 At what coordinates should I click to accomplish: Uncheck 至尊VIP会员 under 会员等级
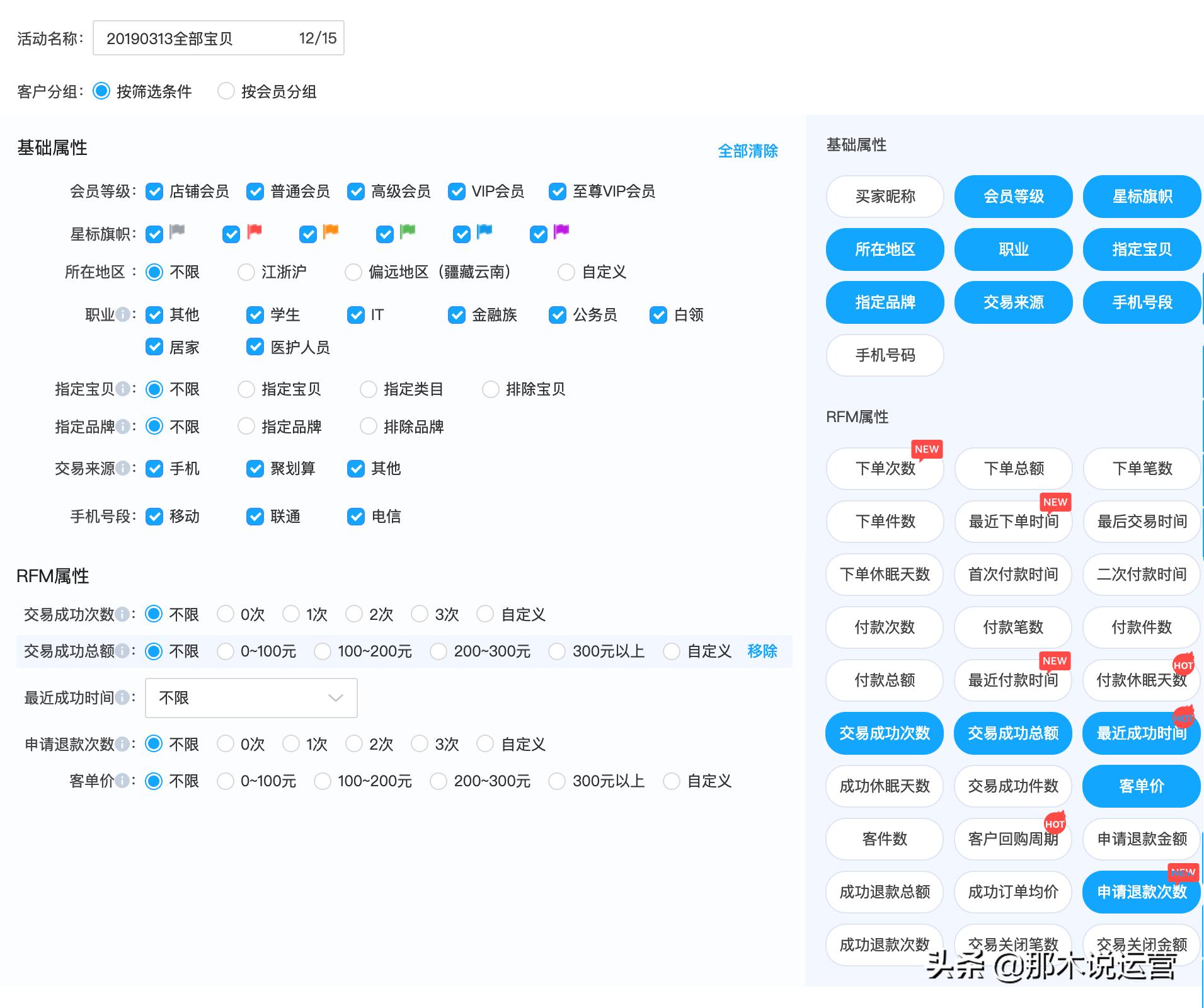557,192
